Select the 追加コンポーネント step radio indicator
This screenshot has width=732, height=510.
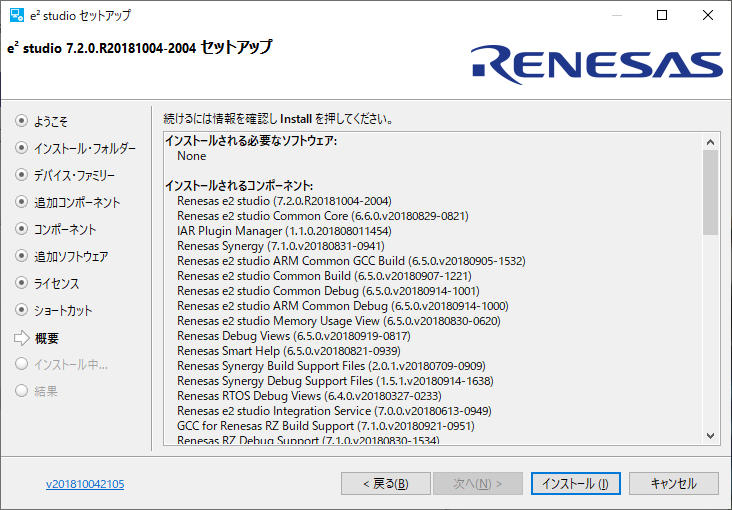point(21,202)
